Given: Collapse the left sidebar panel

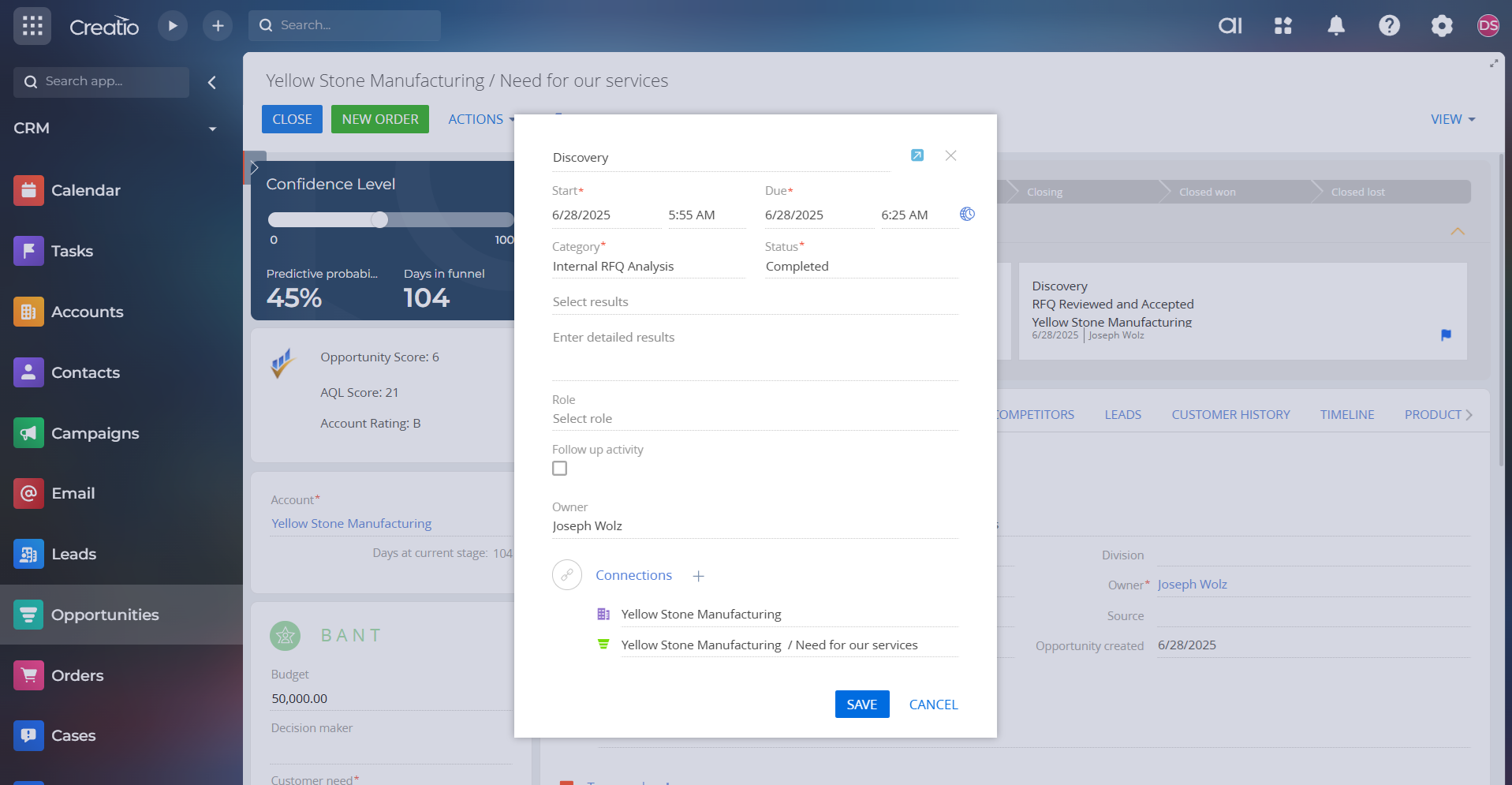Looking at the screenshot, I should [x=211, y=82].
